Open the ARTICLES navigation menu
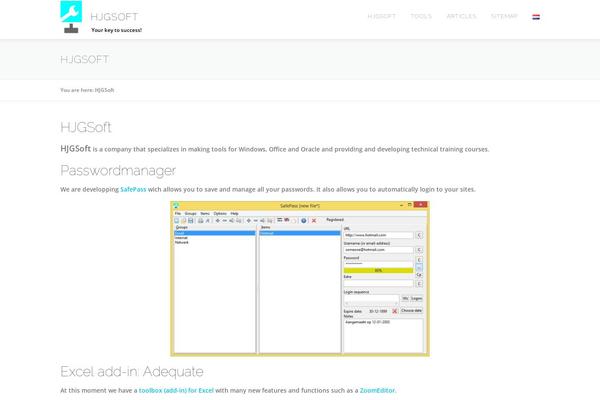Viewport: 600px width, 400px height. (x=461, y=16)
